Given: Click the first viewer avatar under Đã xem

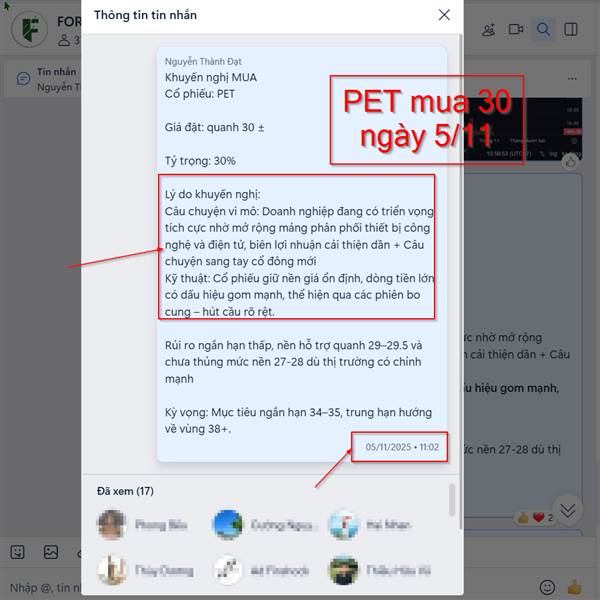Looking at the screenshot, I should pyautogui.click(x=112, y=525).
